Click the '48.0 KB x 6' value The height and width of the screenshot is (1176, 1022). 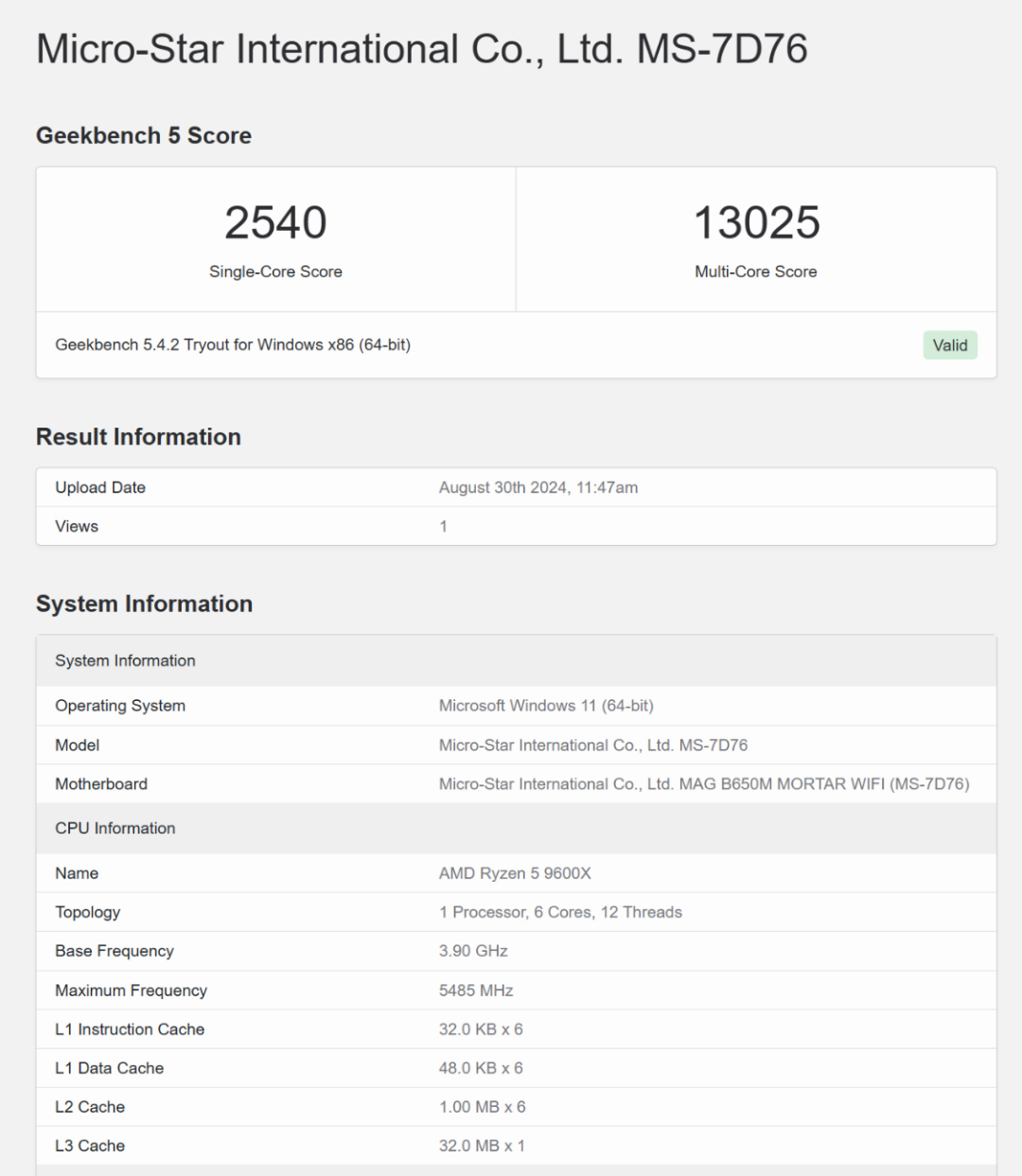point(481,1068)
